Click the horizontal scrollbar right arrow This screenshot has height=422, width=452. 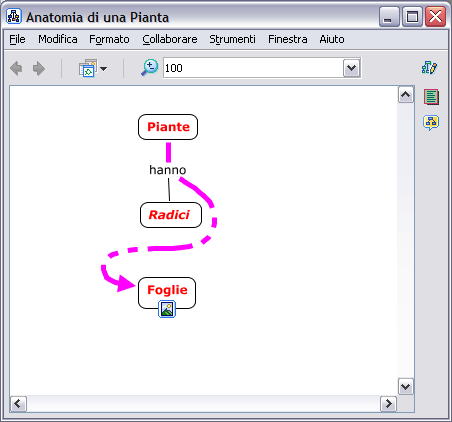tap(389, 404)
